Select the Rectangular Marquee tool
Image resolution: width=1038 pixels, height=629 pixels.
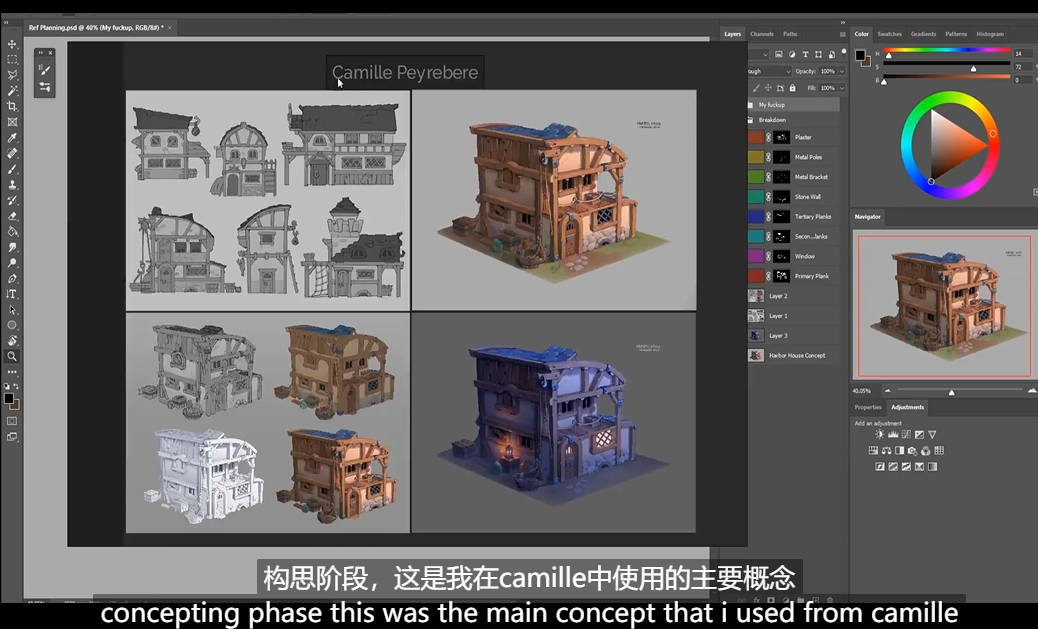12,60
